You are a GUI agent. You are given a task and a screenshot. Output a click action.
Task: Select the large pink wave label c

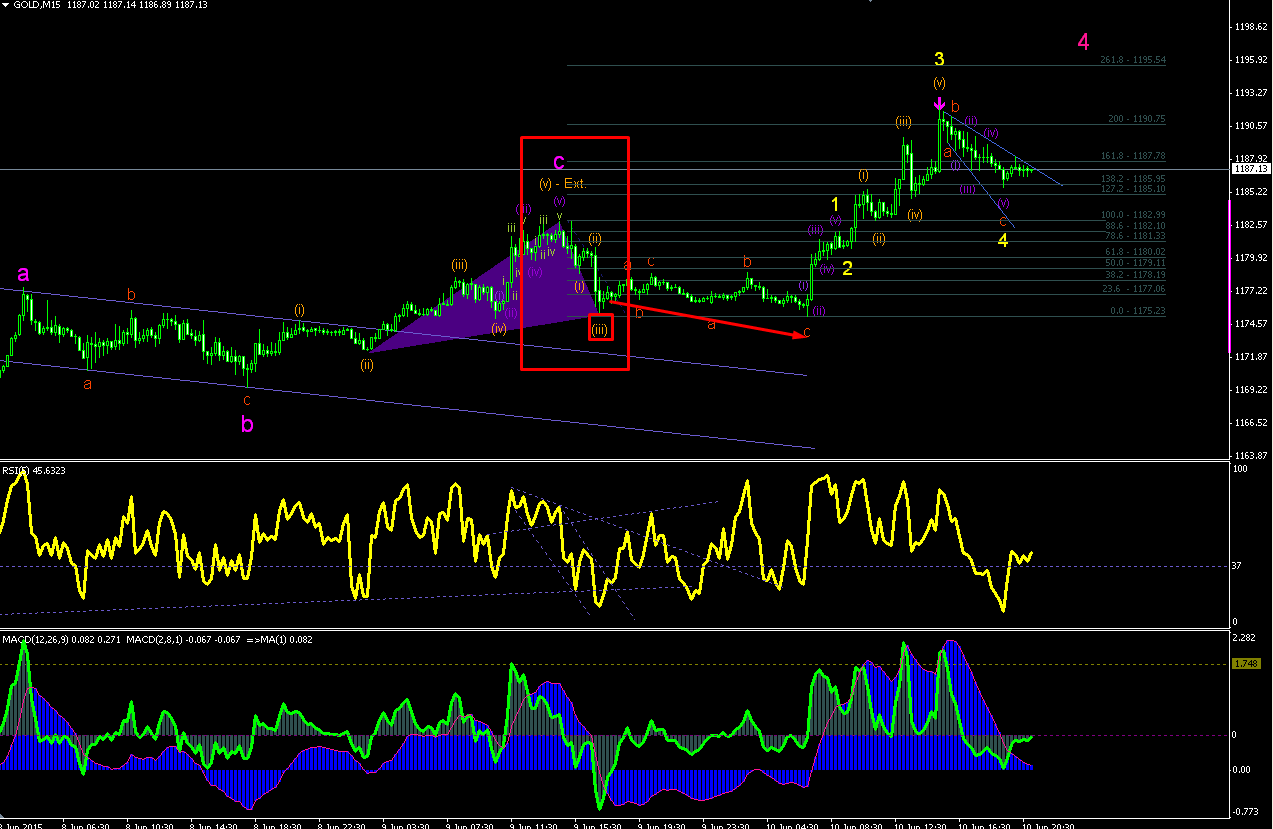559,161
